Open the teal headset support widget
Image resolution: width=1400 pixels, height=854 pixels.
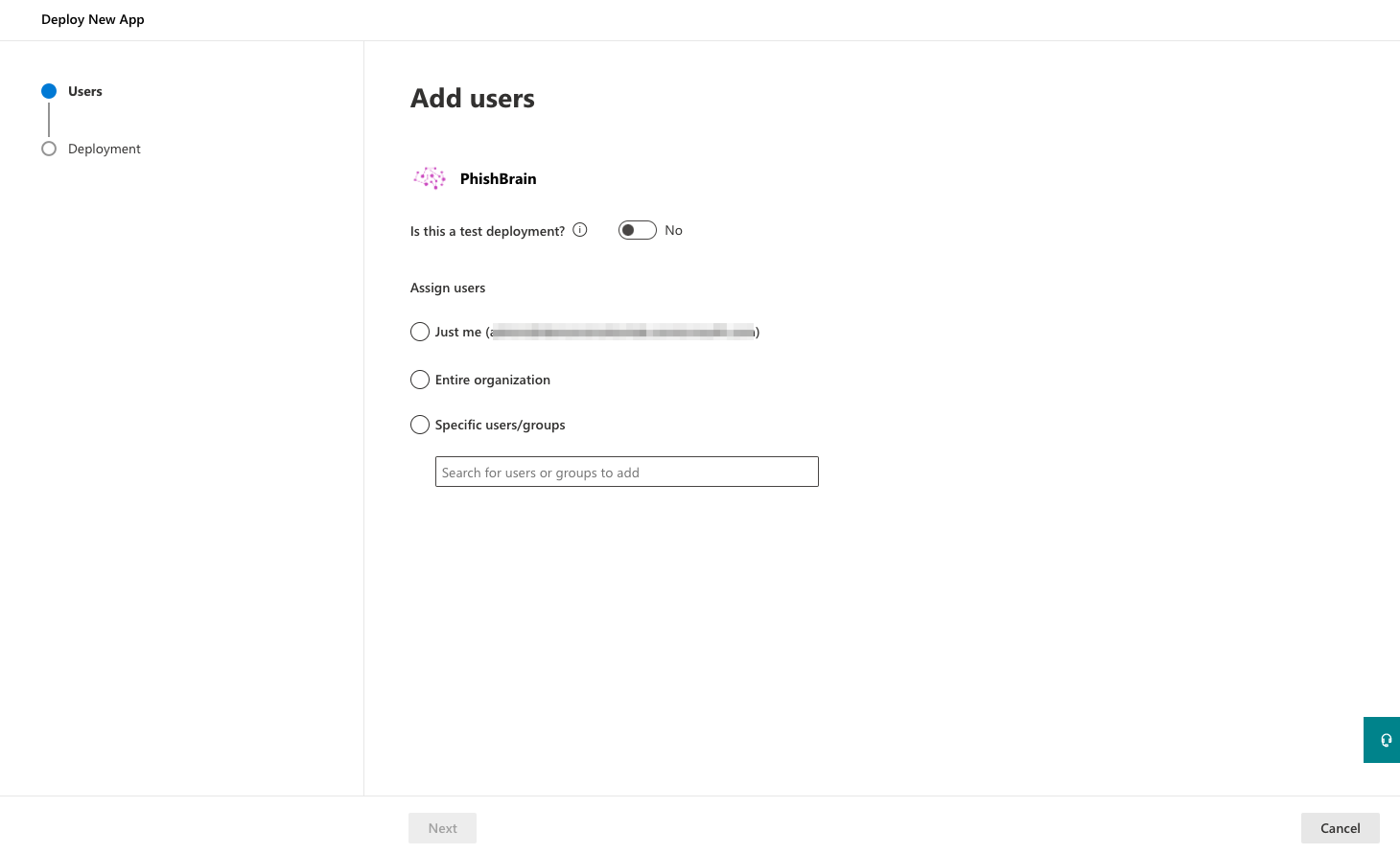point(1382,740)
